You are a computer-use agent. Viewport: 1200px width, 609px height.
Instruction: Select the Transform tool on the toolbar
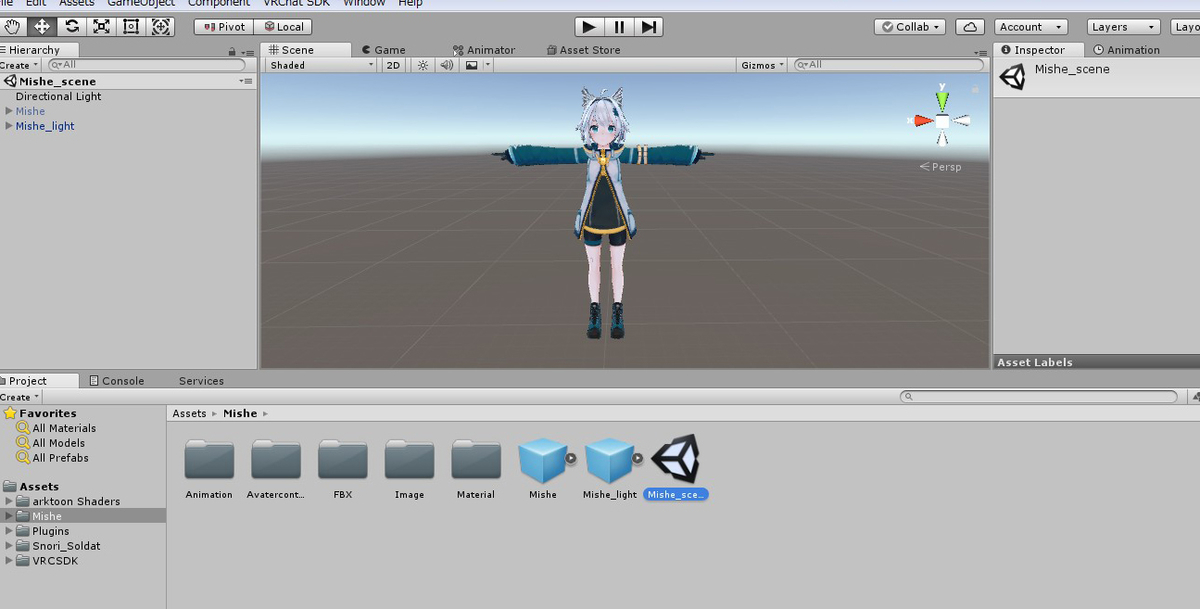tap(161, 26)
